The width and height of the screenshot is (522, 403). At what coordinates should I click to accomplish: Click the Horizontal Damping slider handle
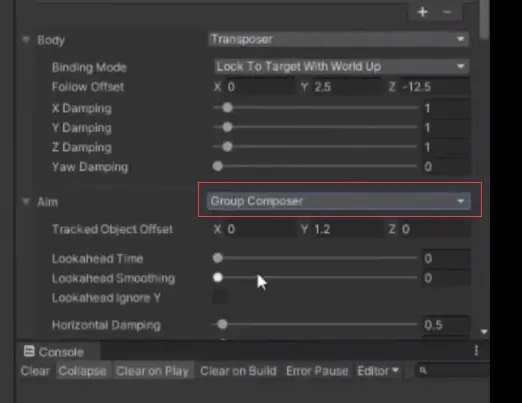222,324
